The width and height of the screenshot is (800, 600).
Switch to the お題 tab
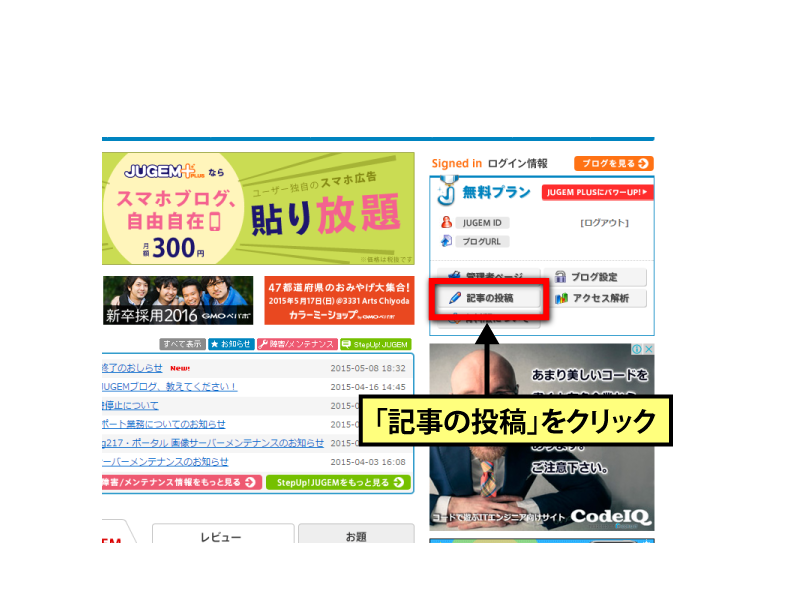click(x=356, y=534)
